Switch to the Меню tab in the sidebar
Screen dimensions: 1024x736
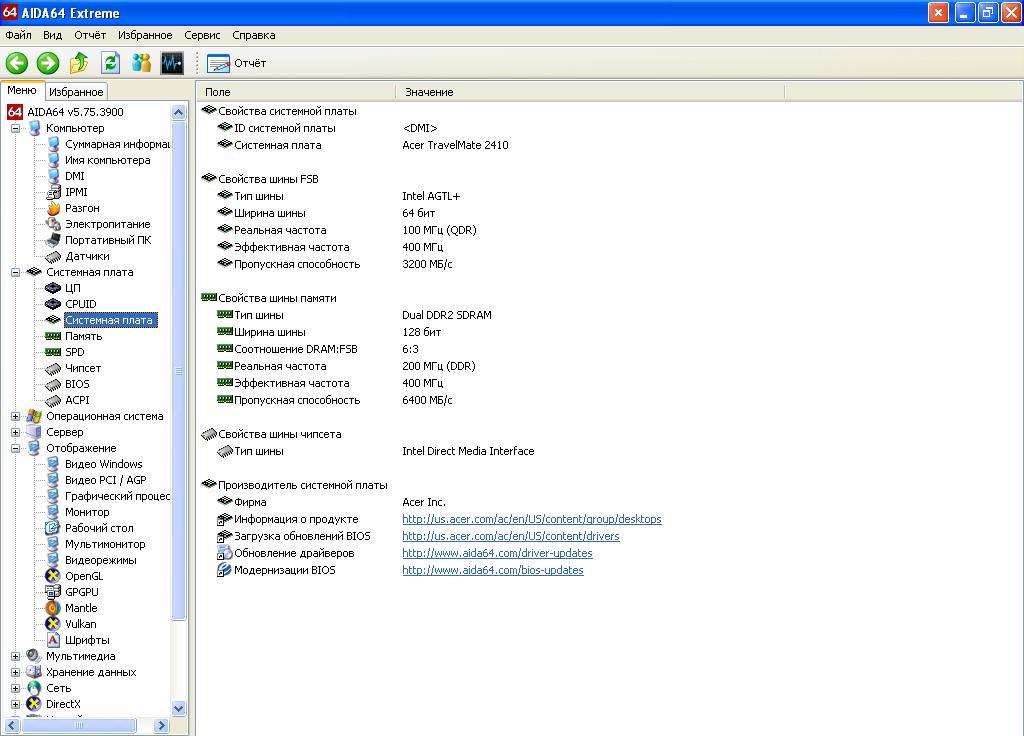[x=22, y=91]
